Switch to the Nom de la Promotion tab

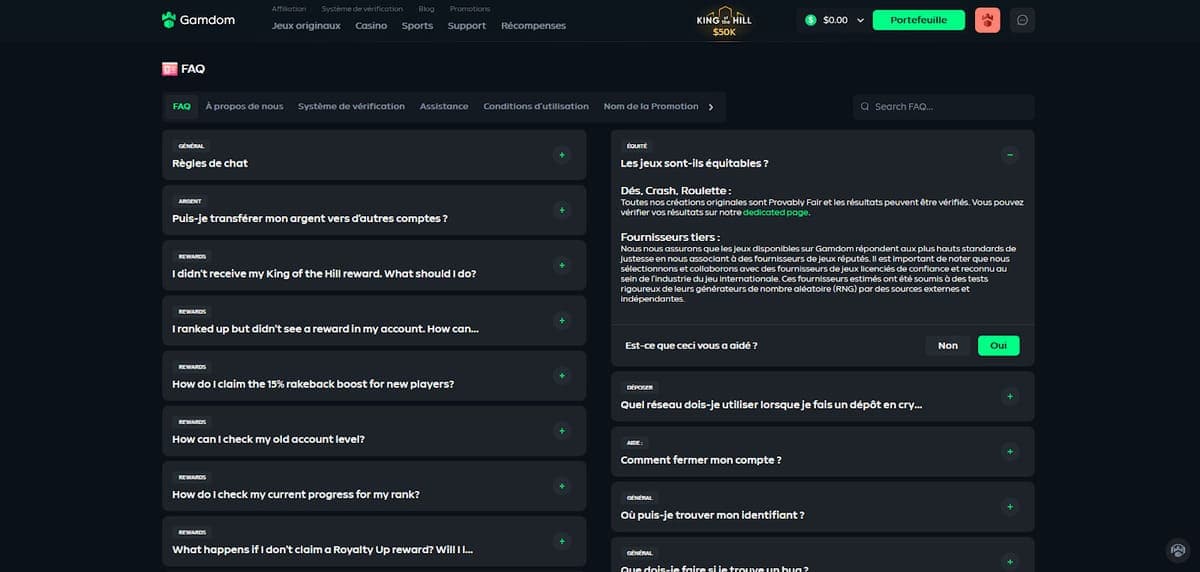pos(651,107)
